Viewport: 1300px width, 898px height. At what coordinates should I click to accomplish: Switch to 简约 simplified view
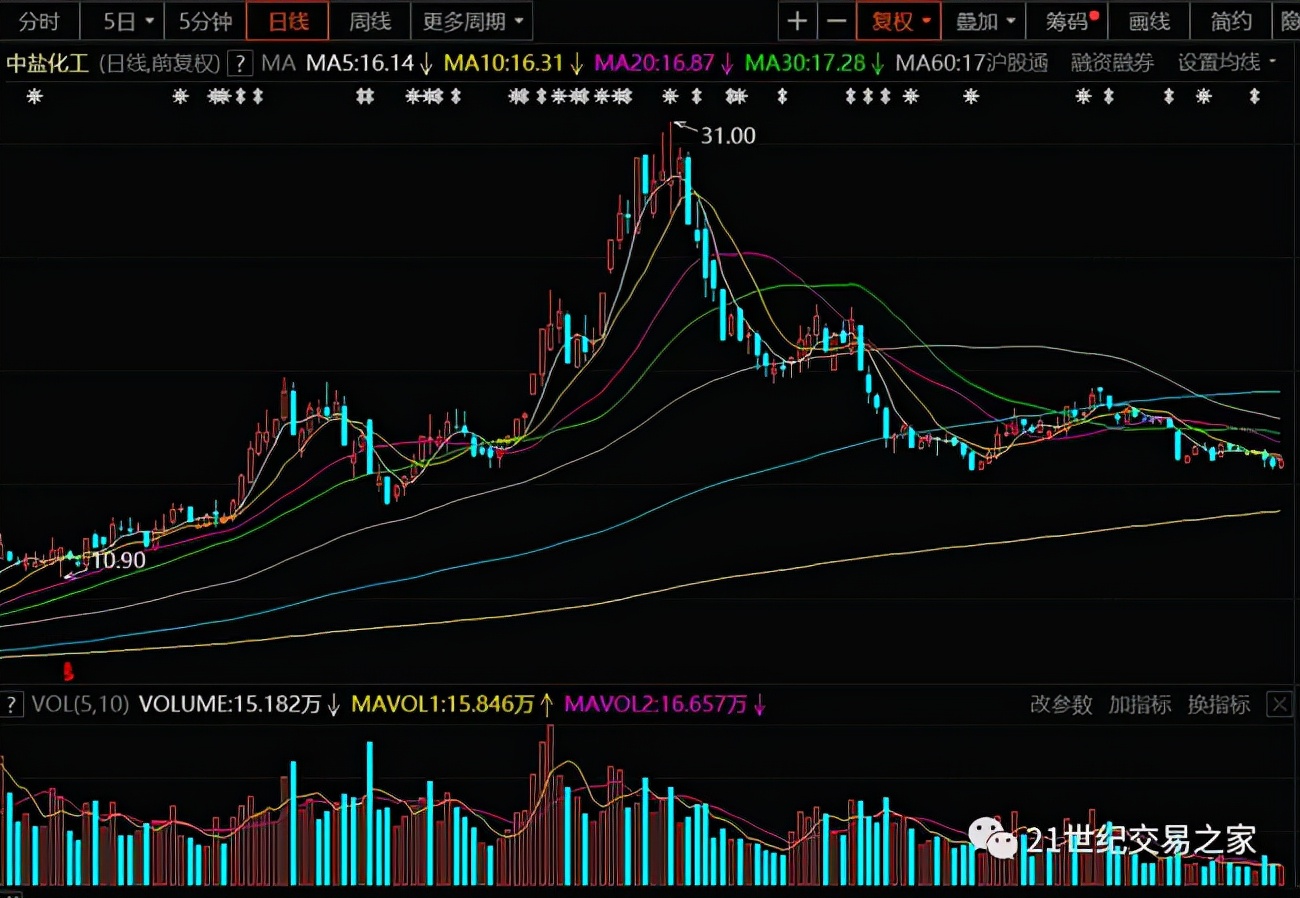[x=1230, y=21]
